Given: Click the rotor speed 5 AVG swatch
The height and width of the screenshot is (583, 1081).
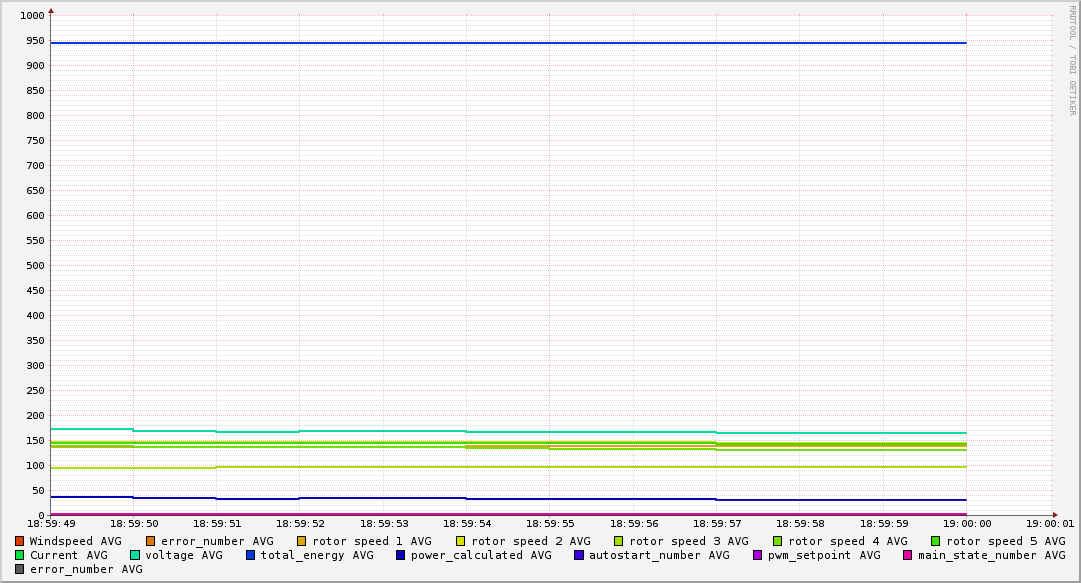Looking at the screenshot, I should [x=936, y=541].
